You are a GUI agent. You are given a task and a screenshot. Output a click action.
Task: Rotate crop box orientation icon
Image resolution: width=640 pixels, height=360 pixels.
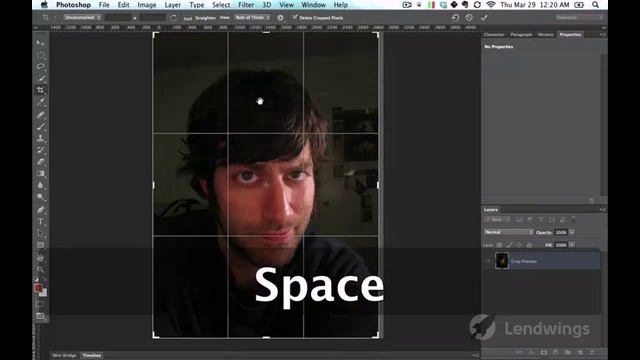point(173,18)
